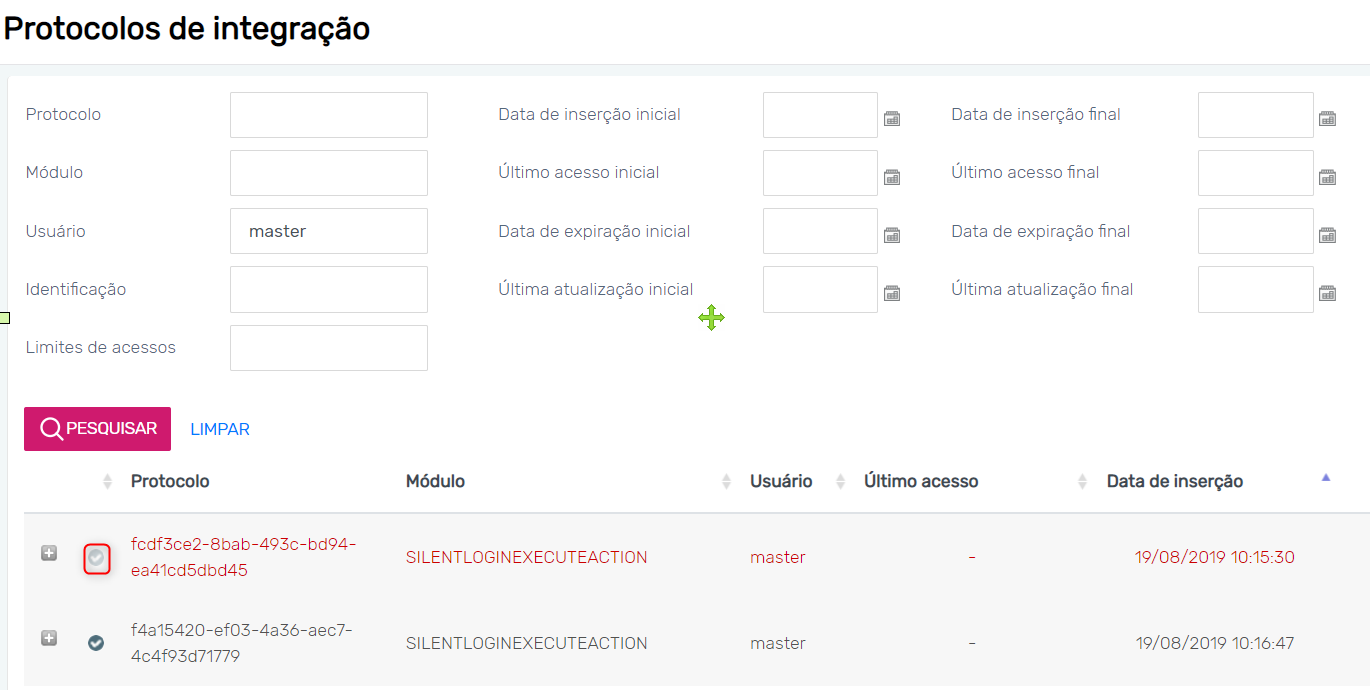Click the LIMPAR link to clear filters
Image resolution: width=1370 pixels, height=690 pixels.
[220, 429]
